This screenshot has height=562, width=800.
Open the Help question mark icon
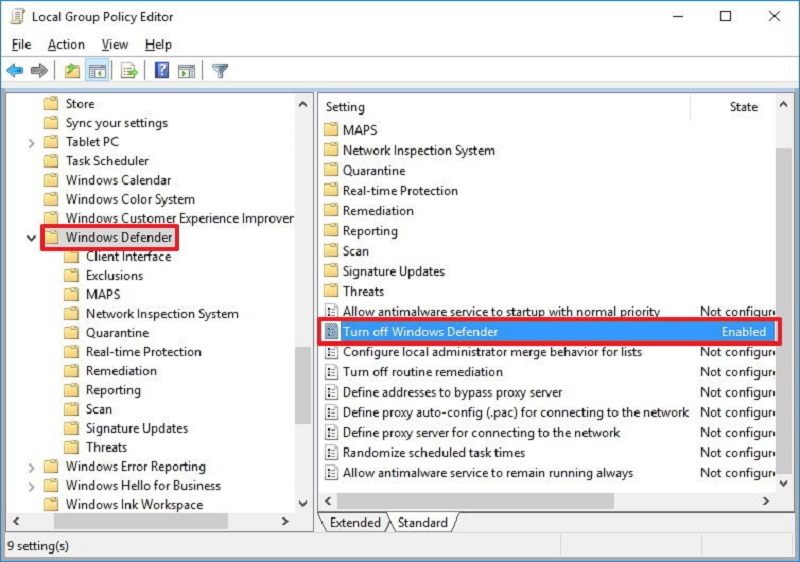click(x=162, y=70)
